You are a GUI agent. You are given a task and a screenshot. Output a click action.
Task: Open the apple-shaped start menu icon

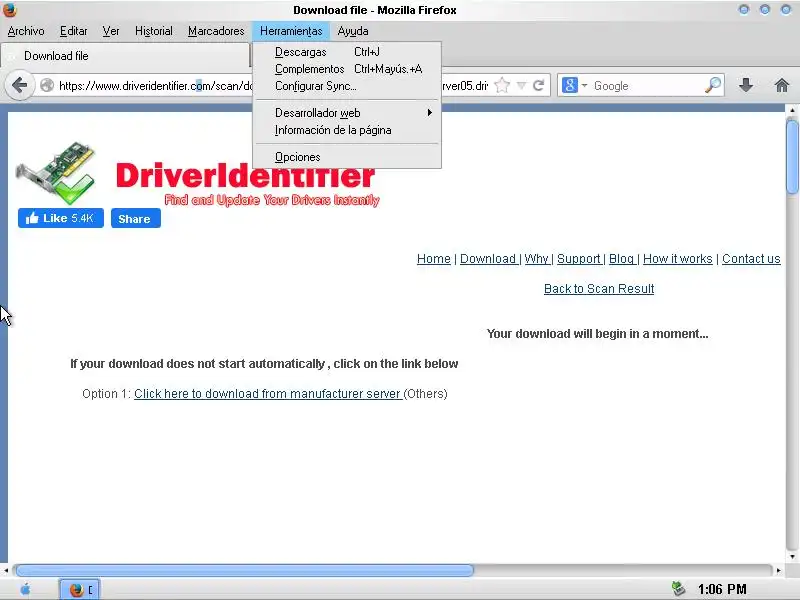tap(25, 590)
